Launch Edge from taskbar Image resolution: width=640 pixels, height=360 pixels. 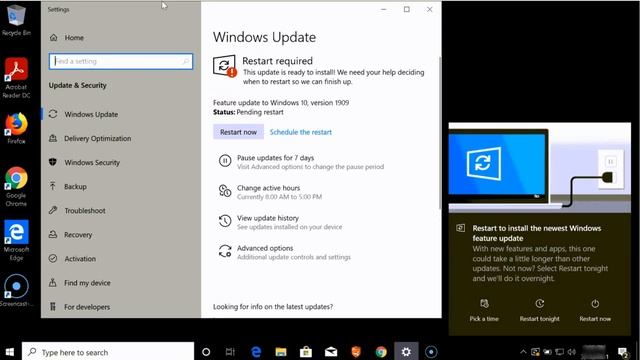pos(256,352)
